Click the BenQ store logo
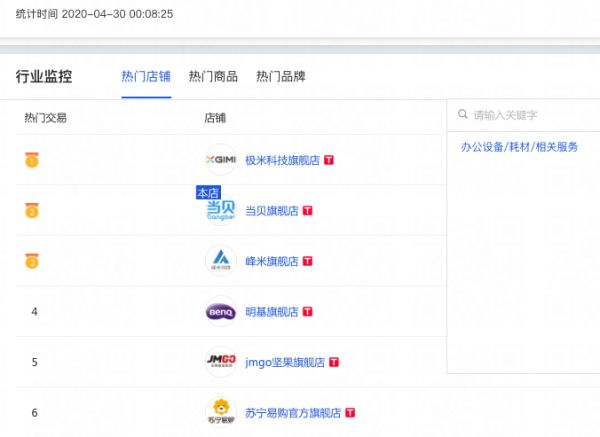This screenshot has height=437, width=600. [x=221, y=312]
